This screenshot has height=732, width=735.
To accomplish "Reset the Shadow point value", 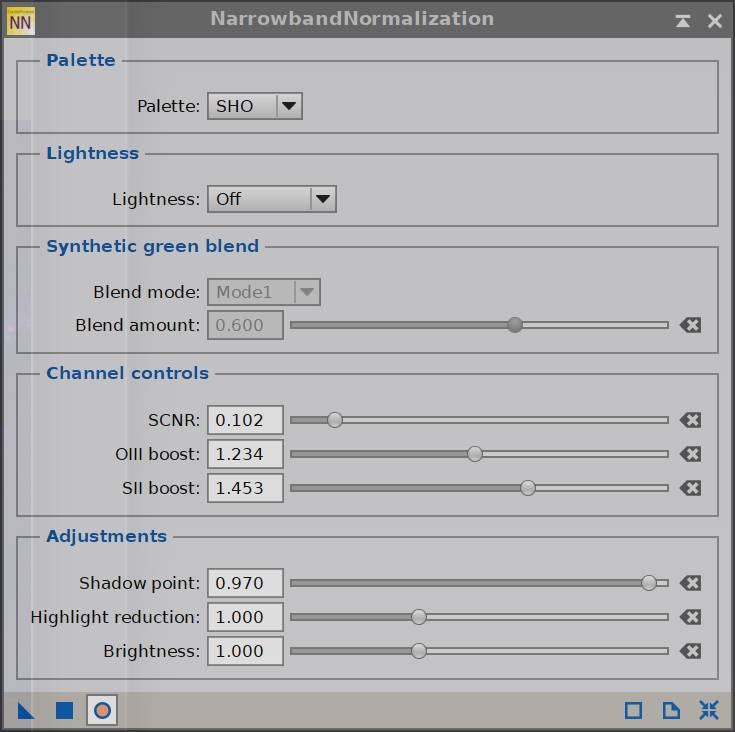I will click(x=690, y=583).
